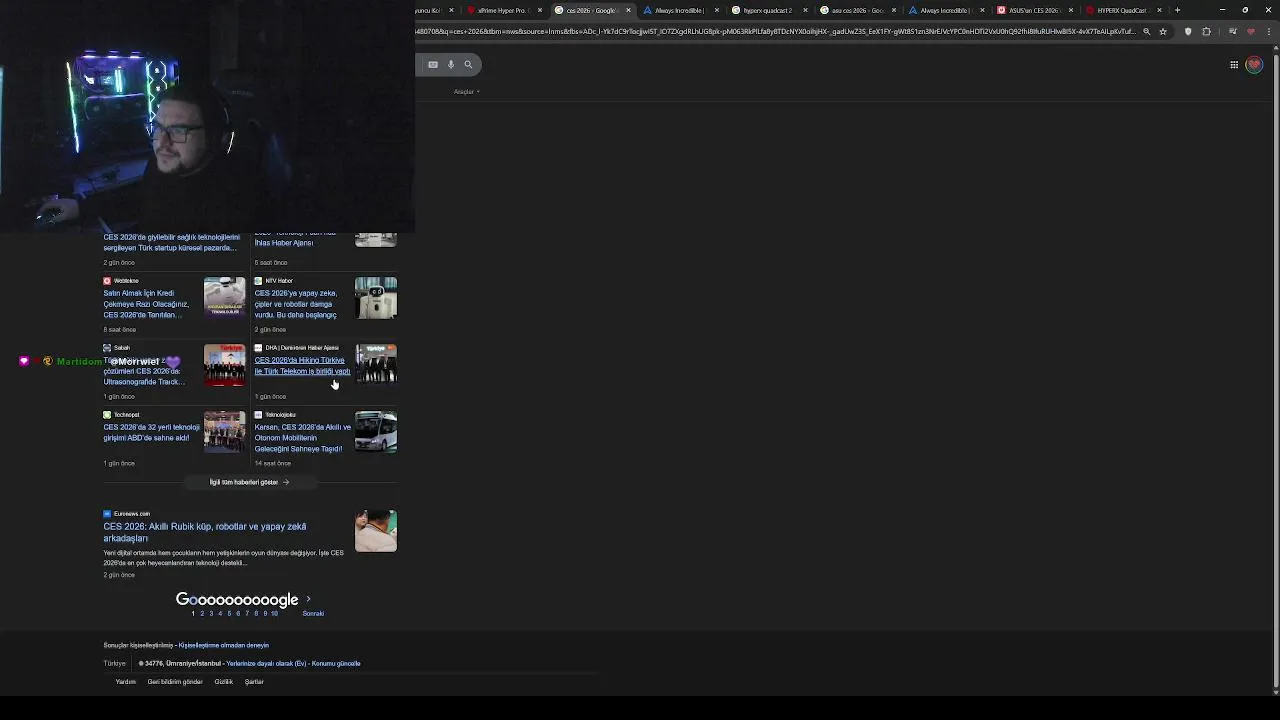Click the 'Sonraki' next page link
The height and width of the screenshot is (720, 1280).
tap(313, 613)
